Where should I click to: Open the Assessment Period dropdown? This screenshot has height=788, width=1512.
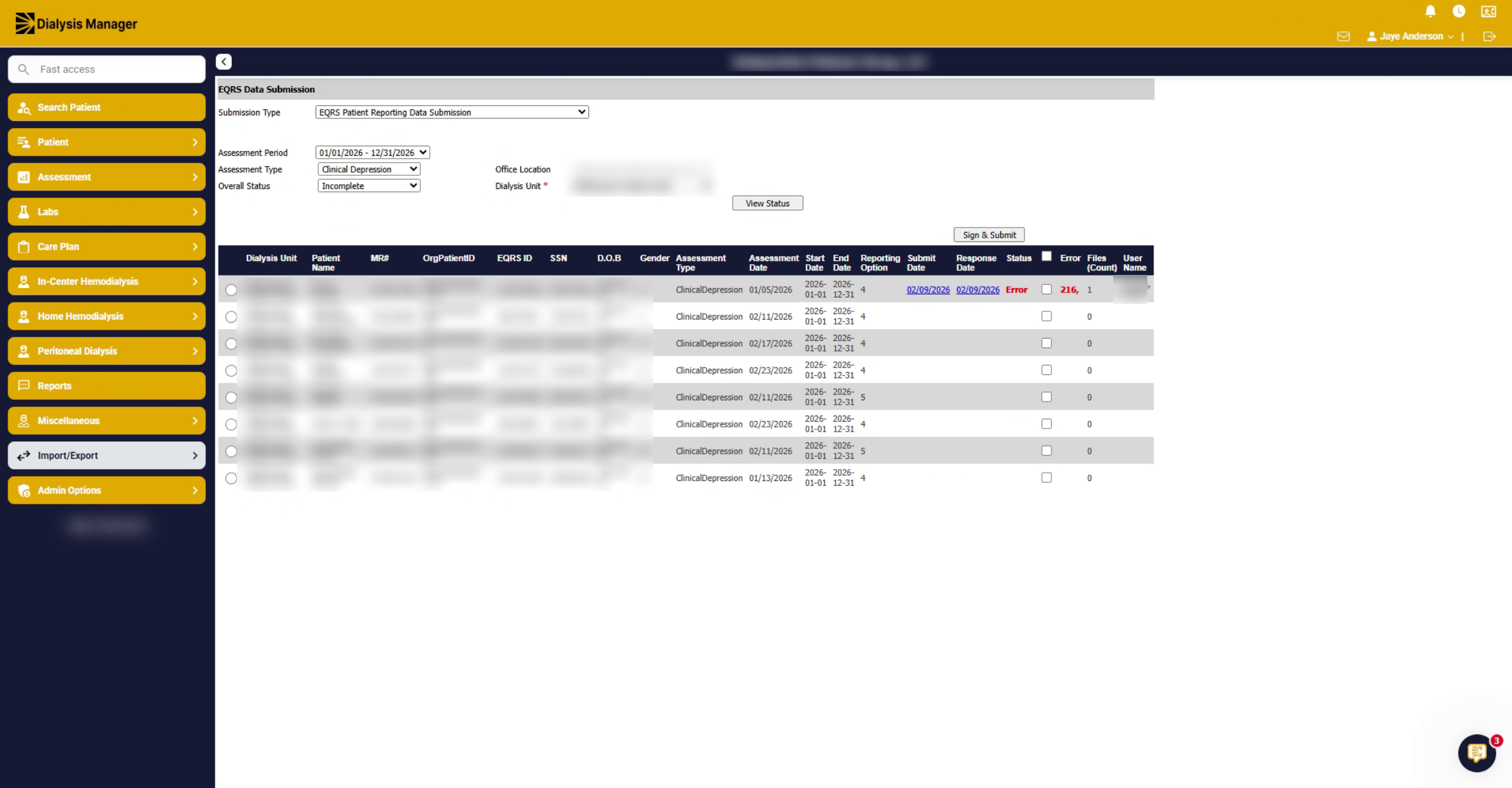[372, 153]
